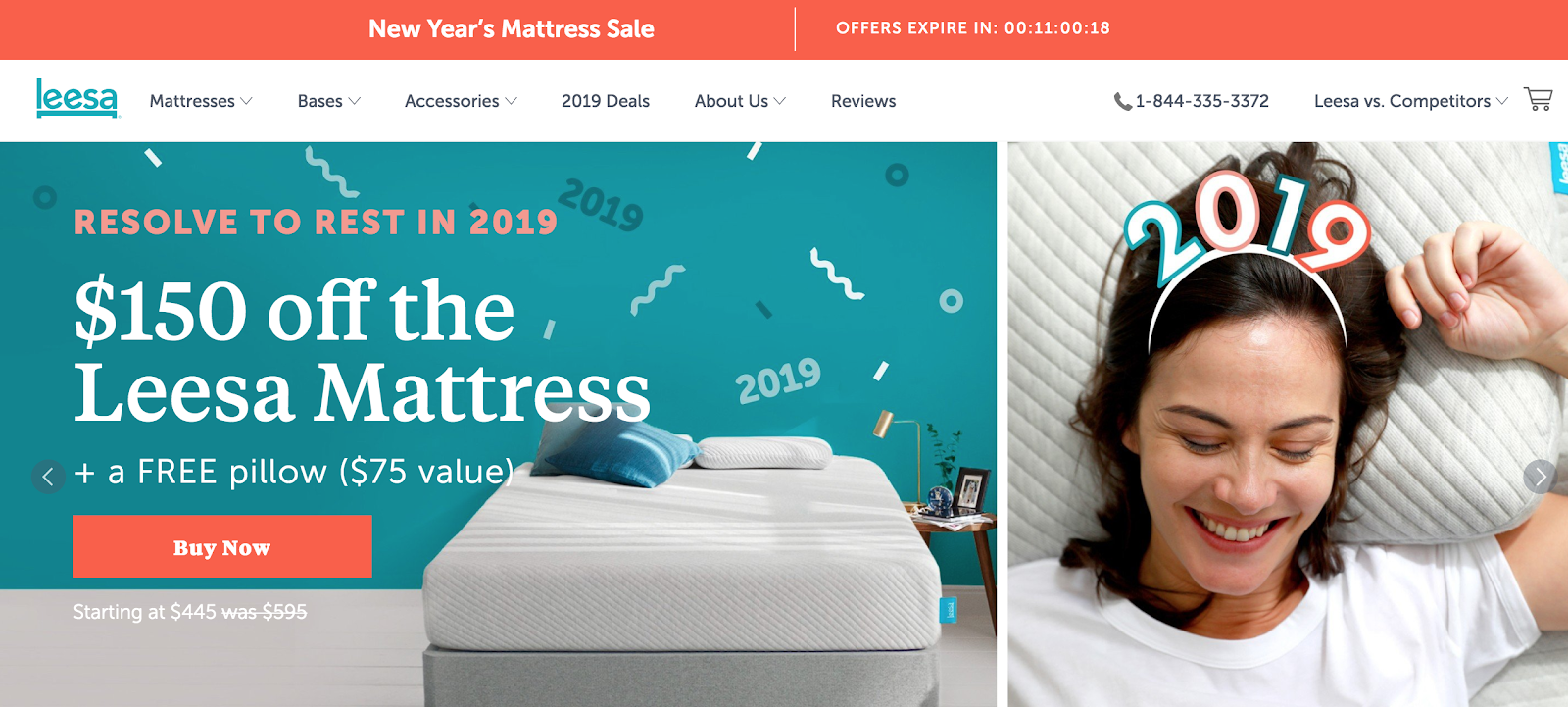Open Leesa vs. Competitors dropdown
1568x707 pixels.
click(x=1411, y=101)
